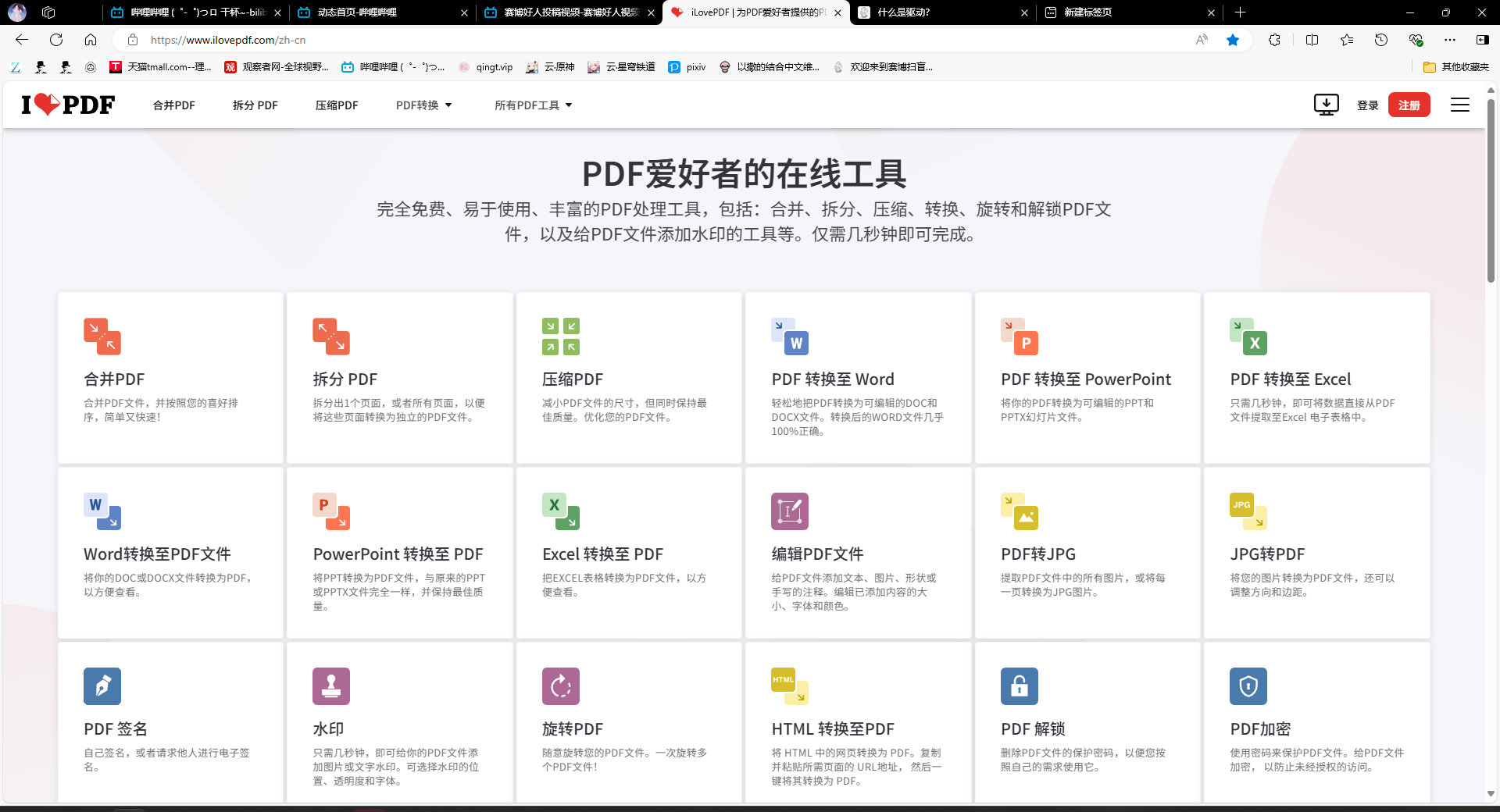Click the Watermark (水印) stamp icon

(x=331, y=686)
